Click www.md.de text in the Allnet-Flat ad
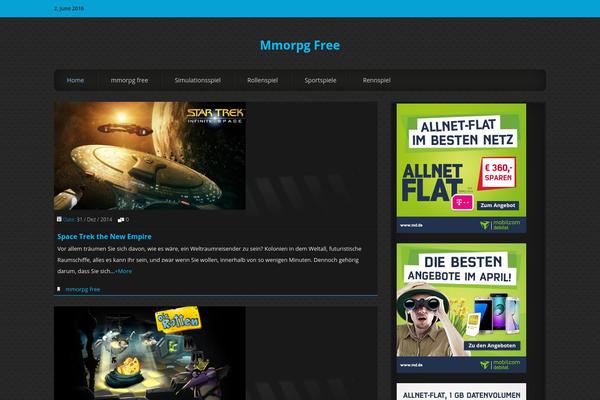Image resolution: width=600 pixels, height=400 pixels. pos(411,225)
